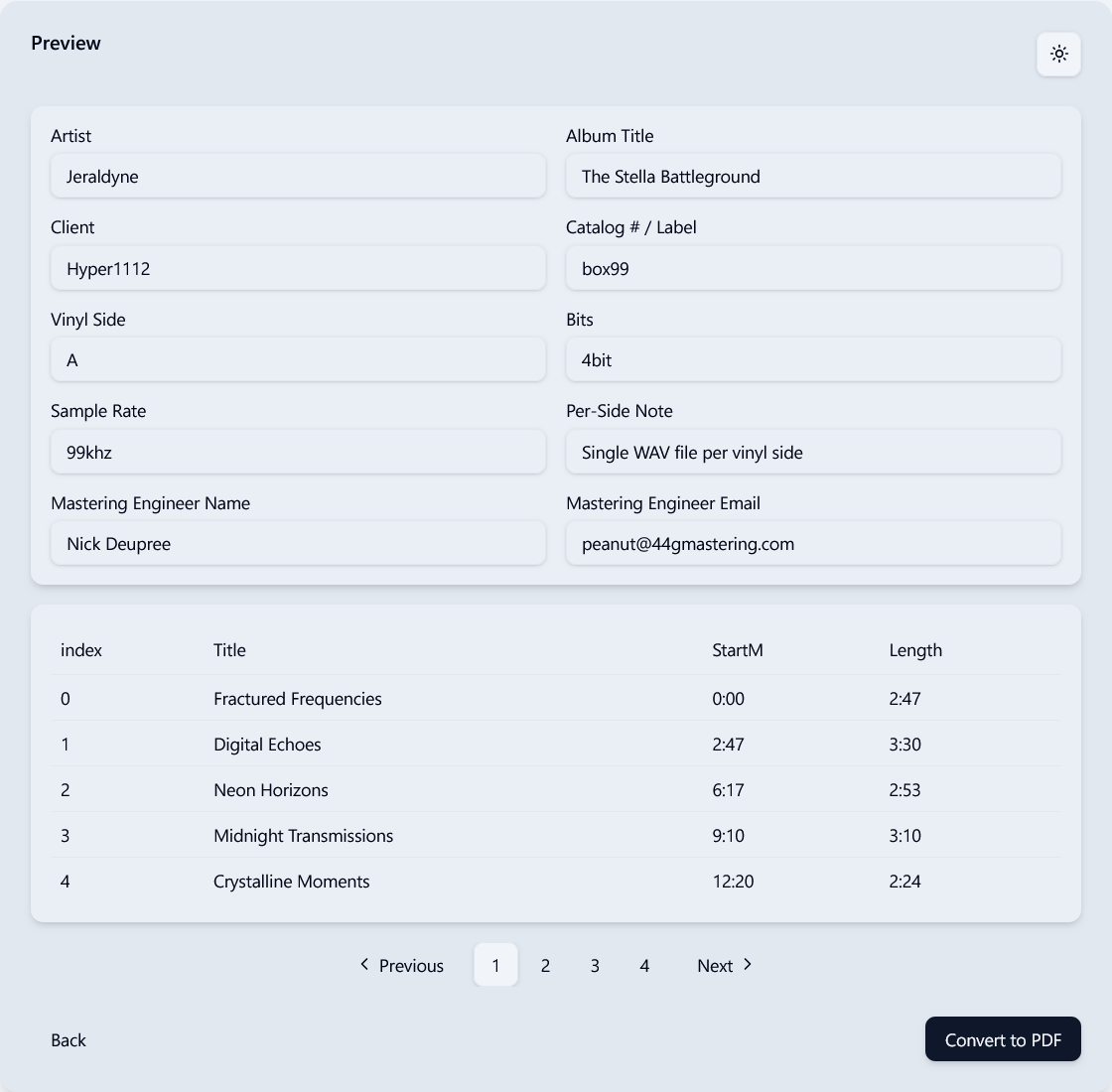The image size is (1112, 1092).
Task: Select the Bits field showing 4bit
Action: 813,360
